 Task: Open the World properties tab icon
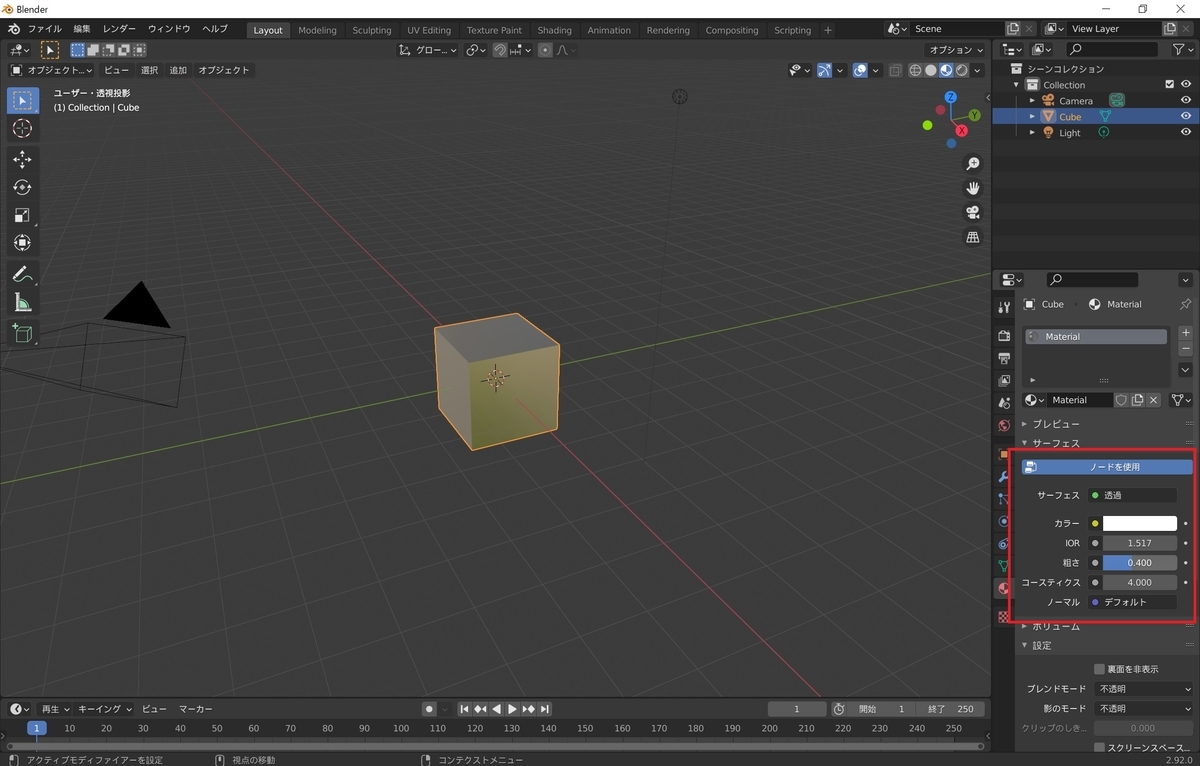[x=1004, y=426]
